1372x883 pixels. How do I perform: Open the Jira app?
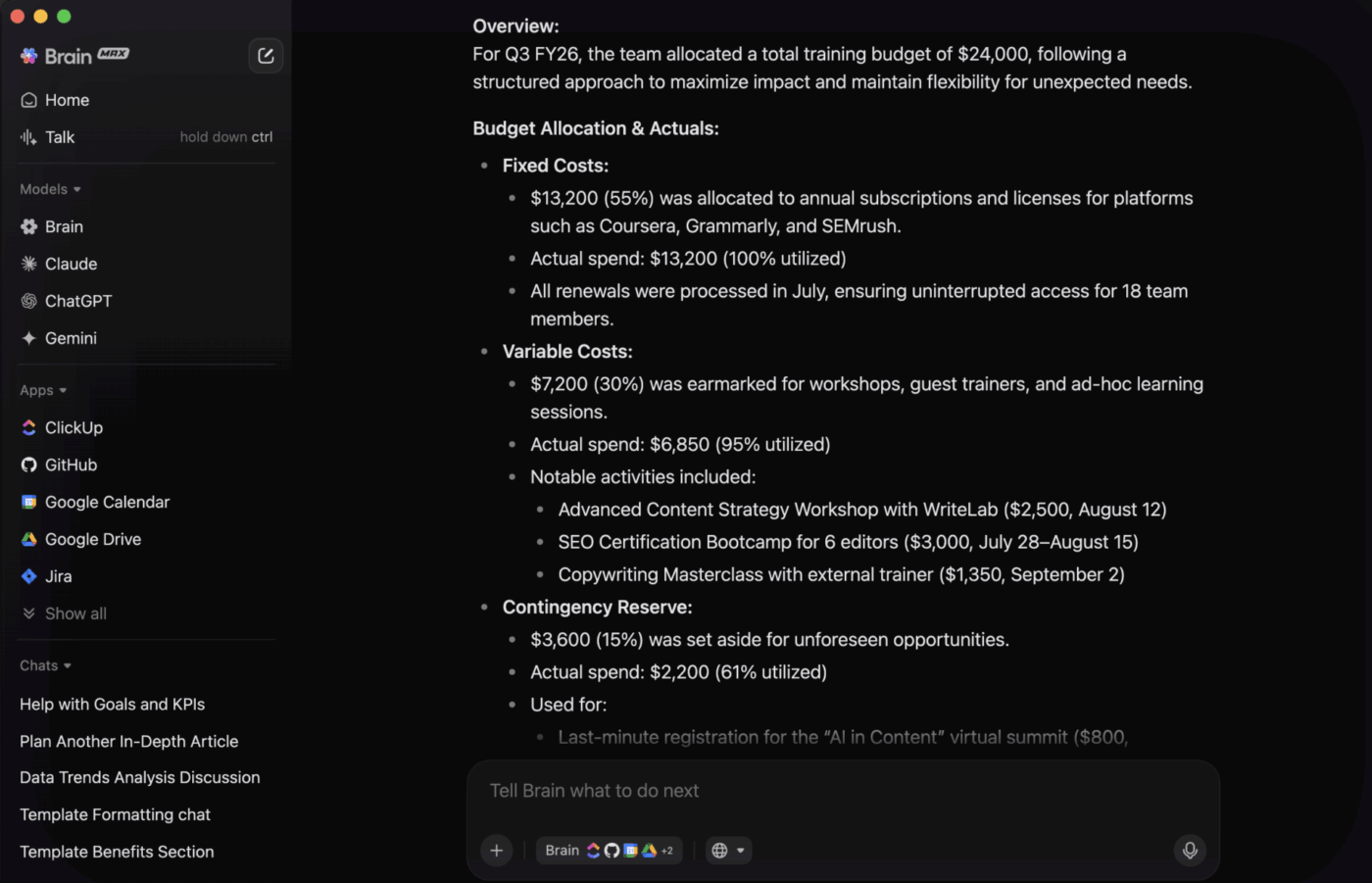[x=147, y=576]
